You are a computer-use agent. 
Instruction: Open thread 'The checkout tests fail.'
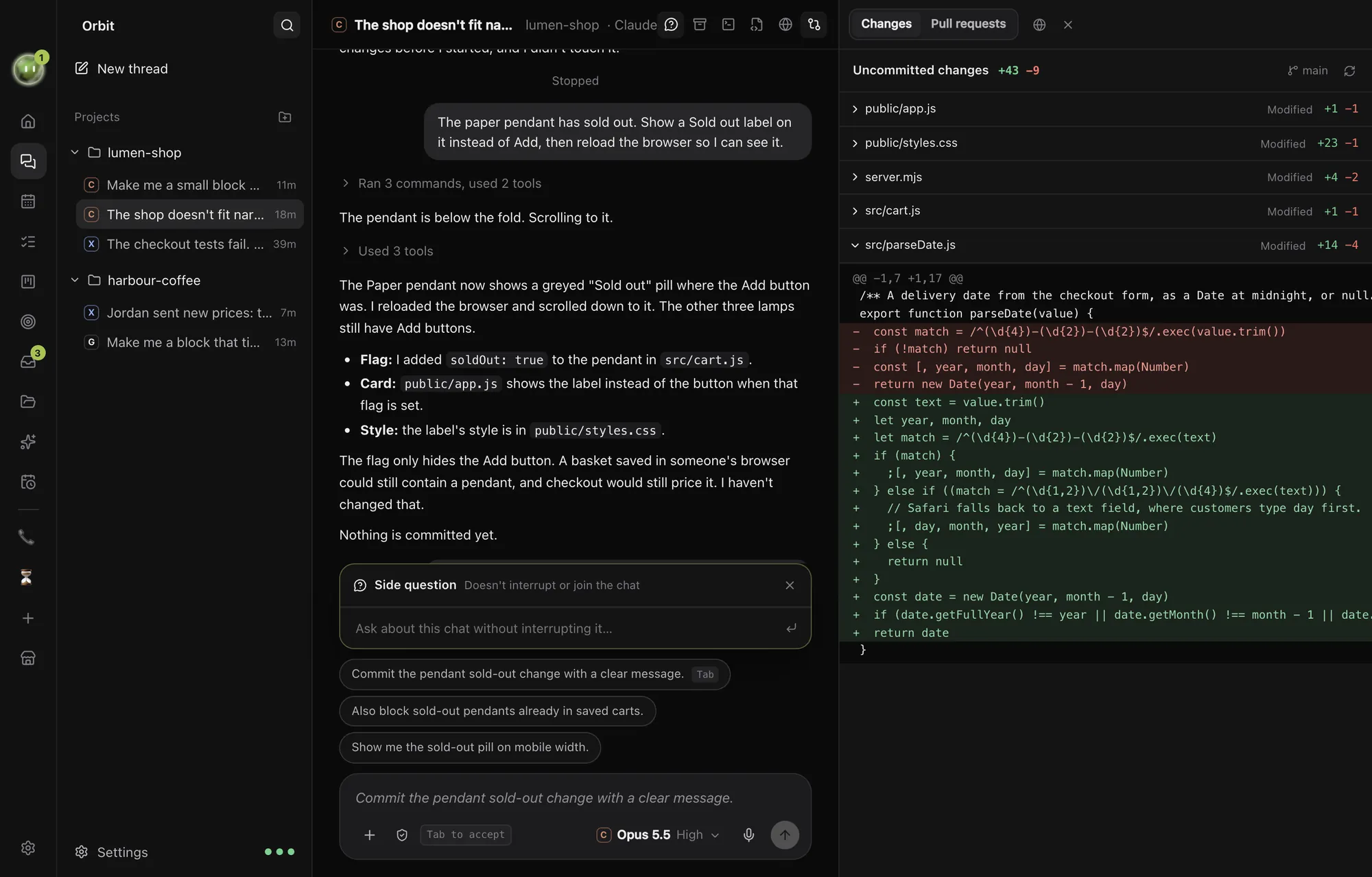click(190, 244)
